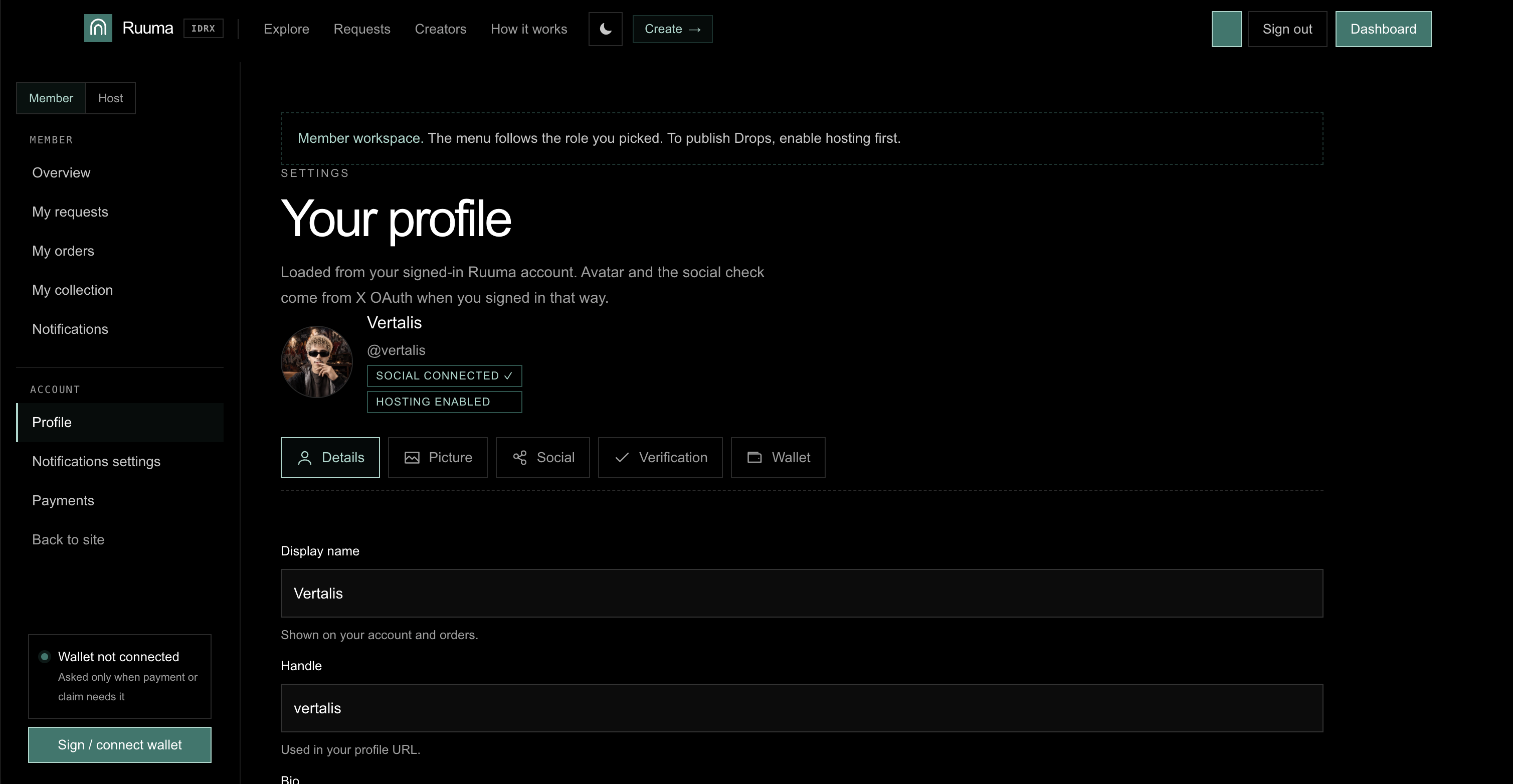This screenshot has height=784, width=1513.
Task: Go to My orders
Action: pos(120,251)
